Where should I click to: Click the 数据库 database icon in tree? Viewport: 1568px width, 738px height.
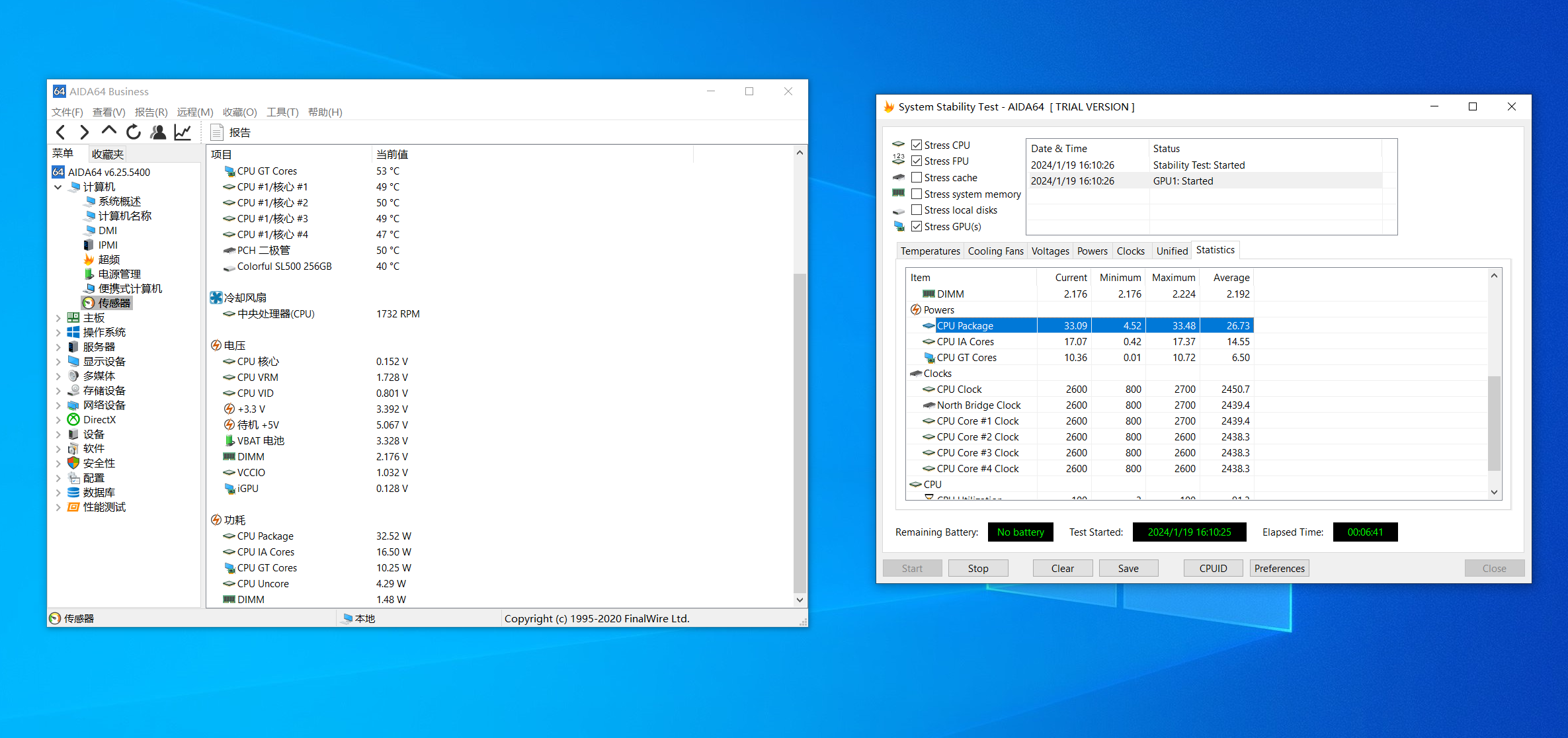[x=73, y=493]
